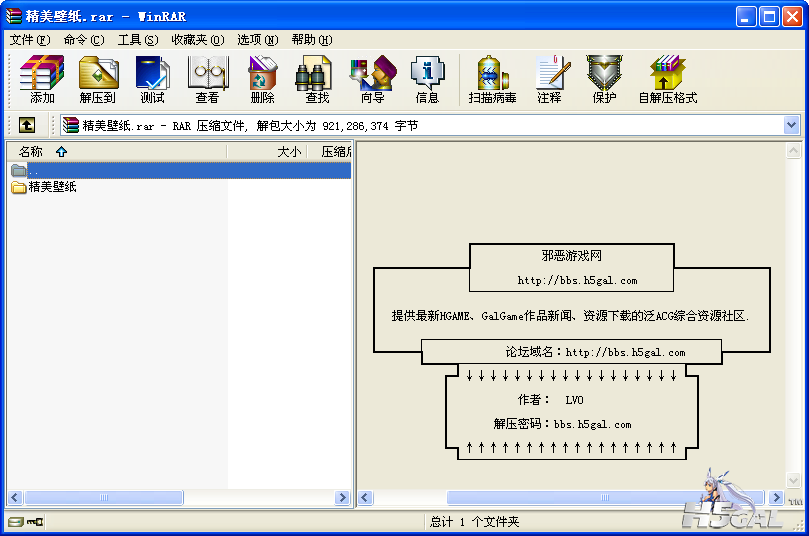Image resolution: width=809 pixels, height=536 pixels.
Task: Run 扫描病毒 (Virus Scan) tool
Action: (492, 79)
